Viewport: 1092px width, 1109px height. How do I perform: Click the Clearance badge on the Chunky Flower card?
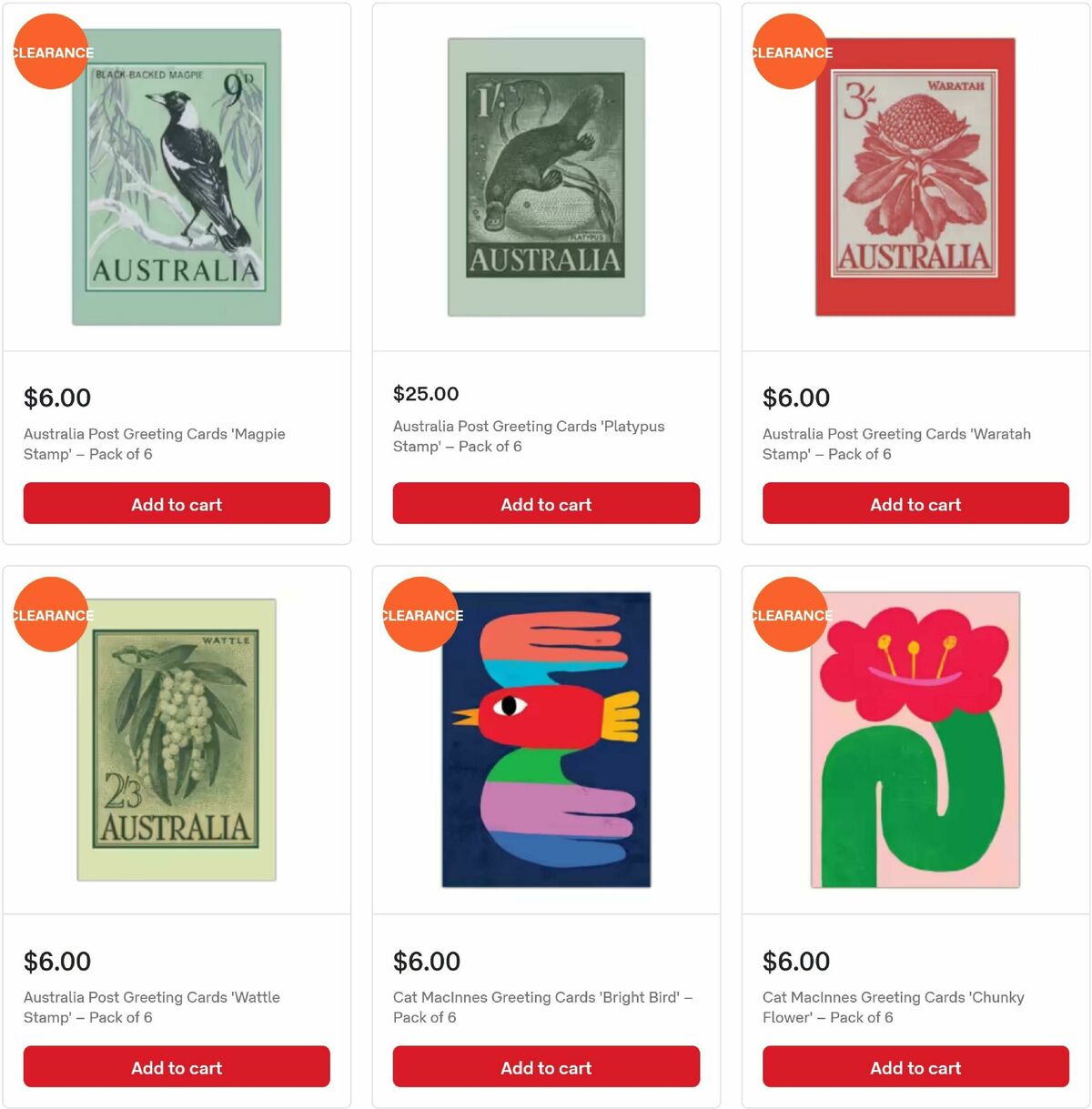click(x=790, y=615)
